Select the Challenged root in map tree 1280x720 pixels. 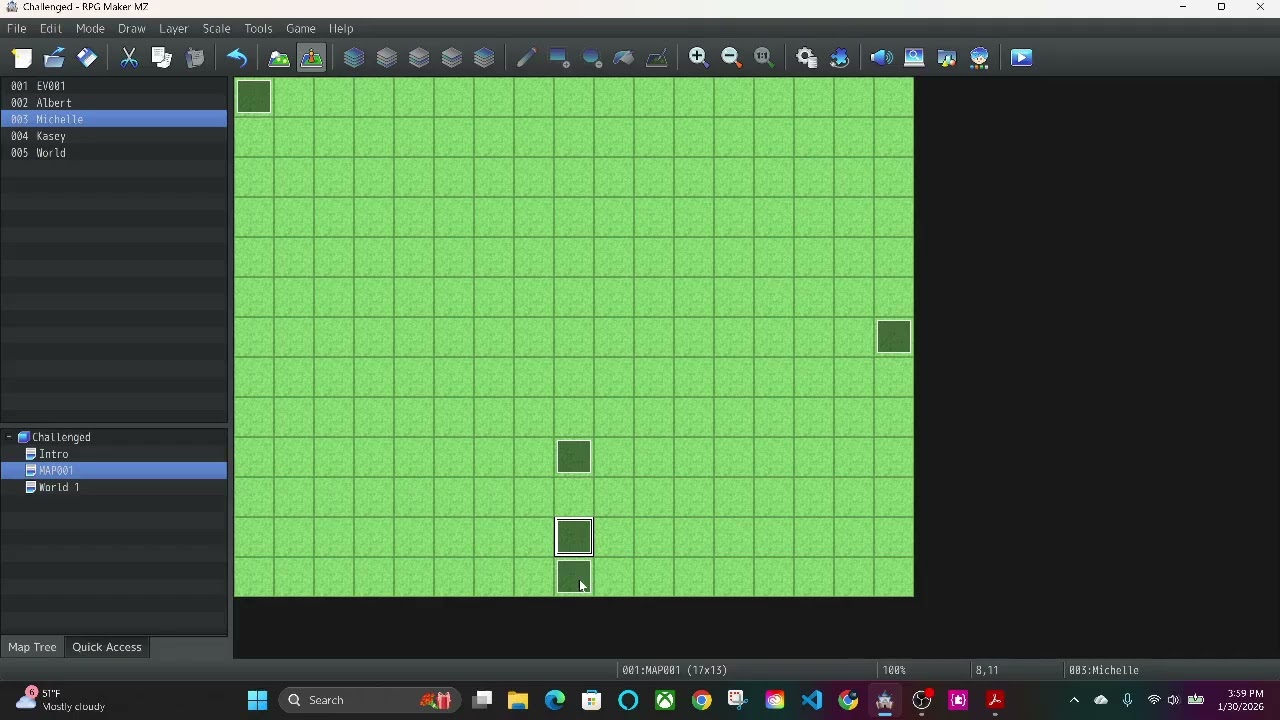click(x=61, y=437)
